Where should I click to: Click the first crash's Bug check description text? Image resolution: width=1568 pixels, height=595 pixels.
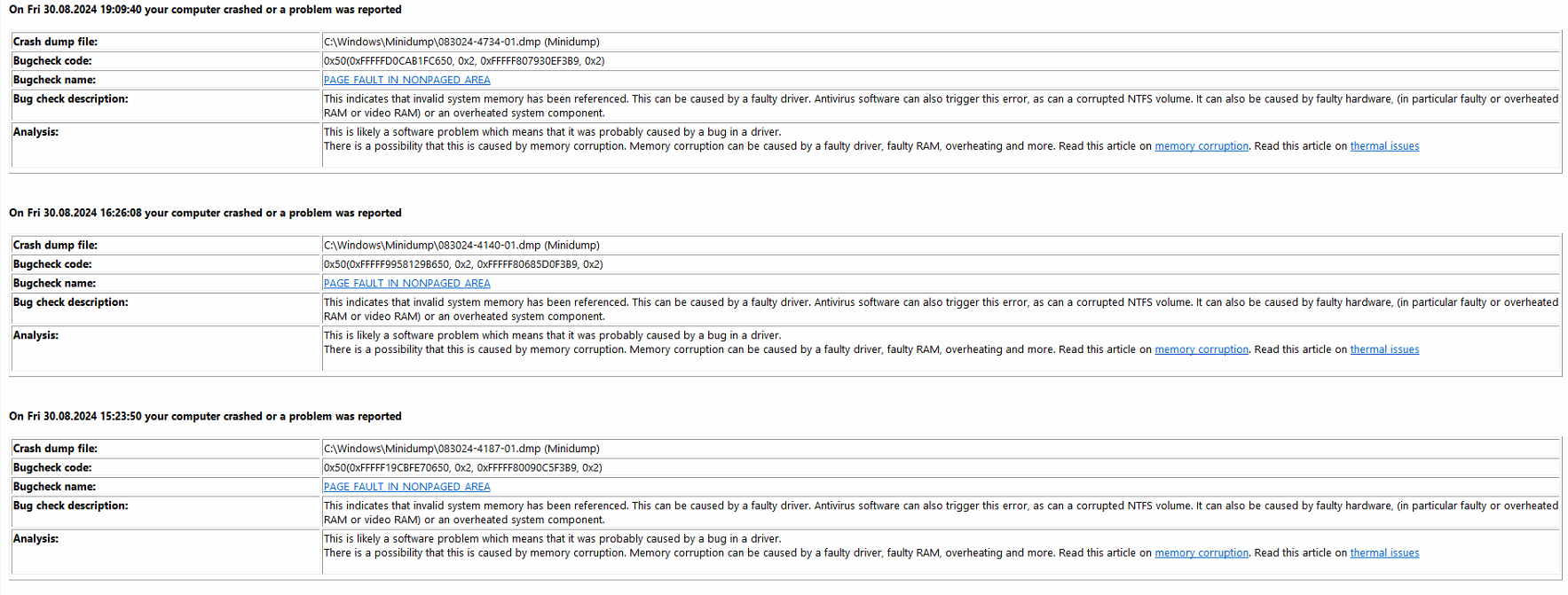(x=941, y=106)
